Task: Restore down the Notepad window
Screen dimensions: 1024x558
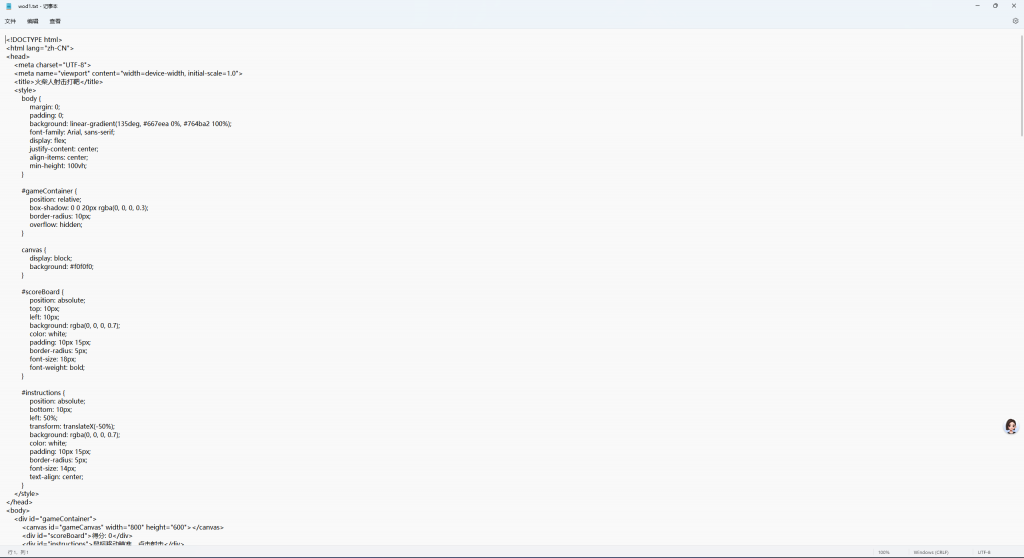Action: [x=995, y=5]
